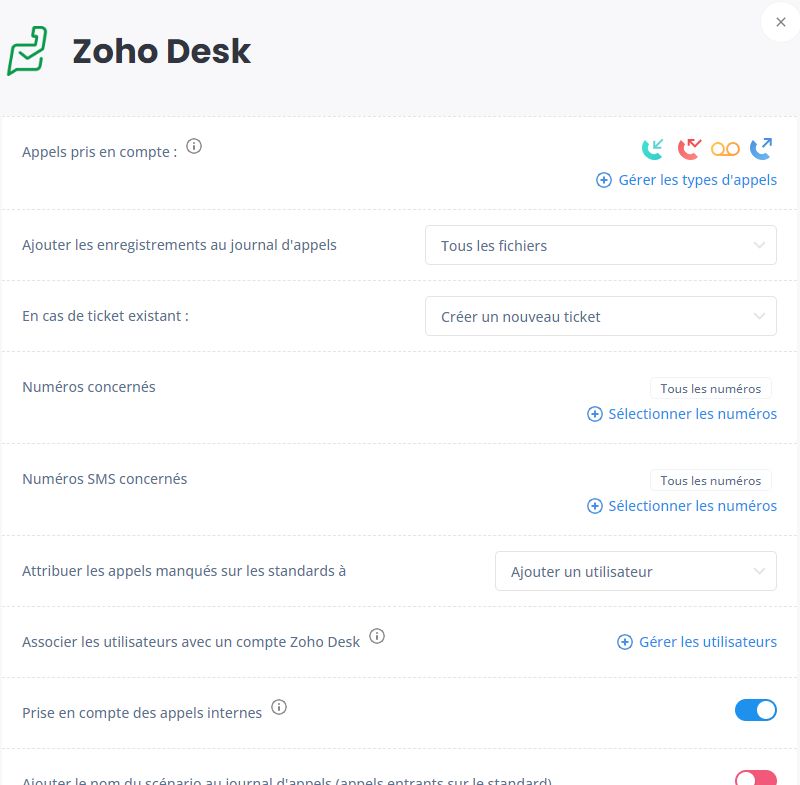The image size is (800, 785).
Task: Open the Tous les fichiers dropdown
Action: (x=601, y=245)
